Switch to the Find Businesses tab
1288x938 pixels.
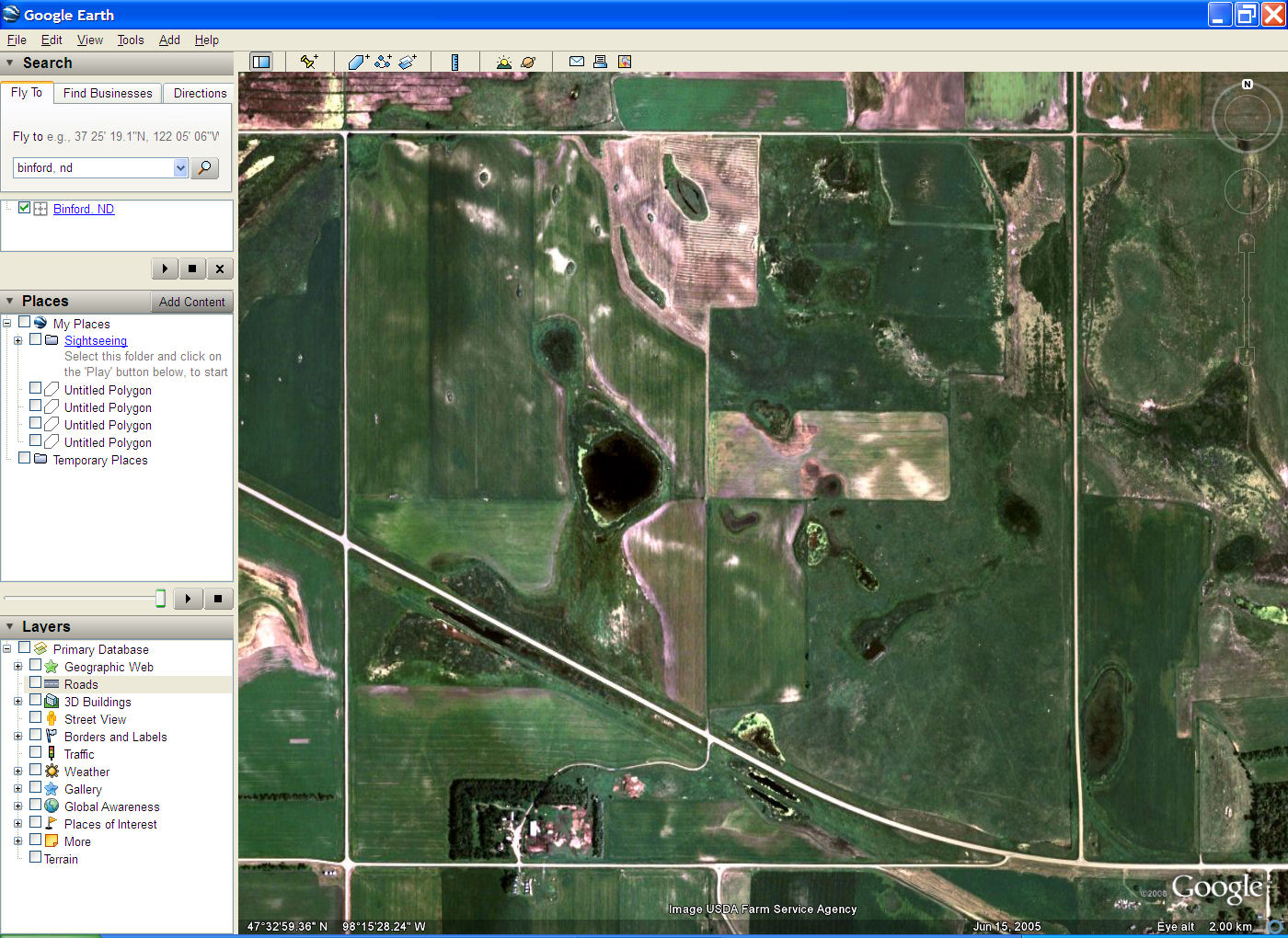click(108, 93)
